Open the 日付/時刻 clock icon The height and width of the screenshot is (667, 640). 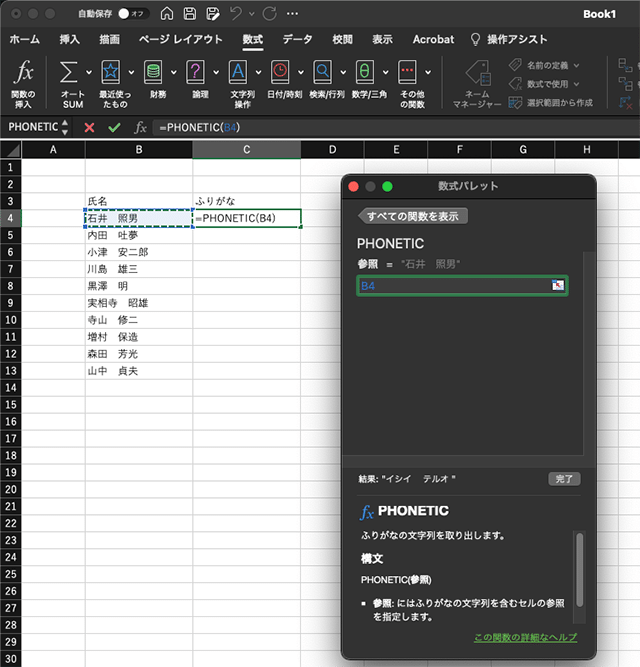click(x=281, y=73)
